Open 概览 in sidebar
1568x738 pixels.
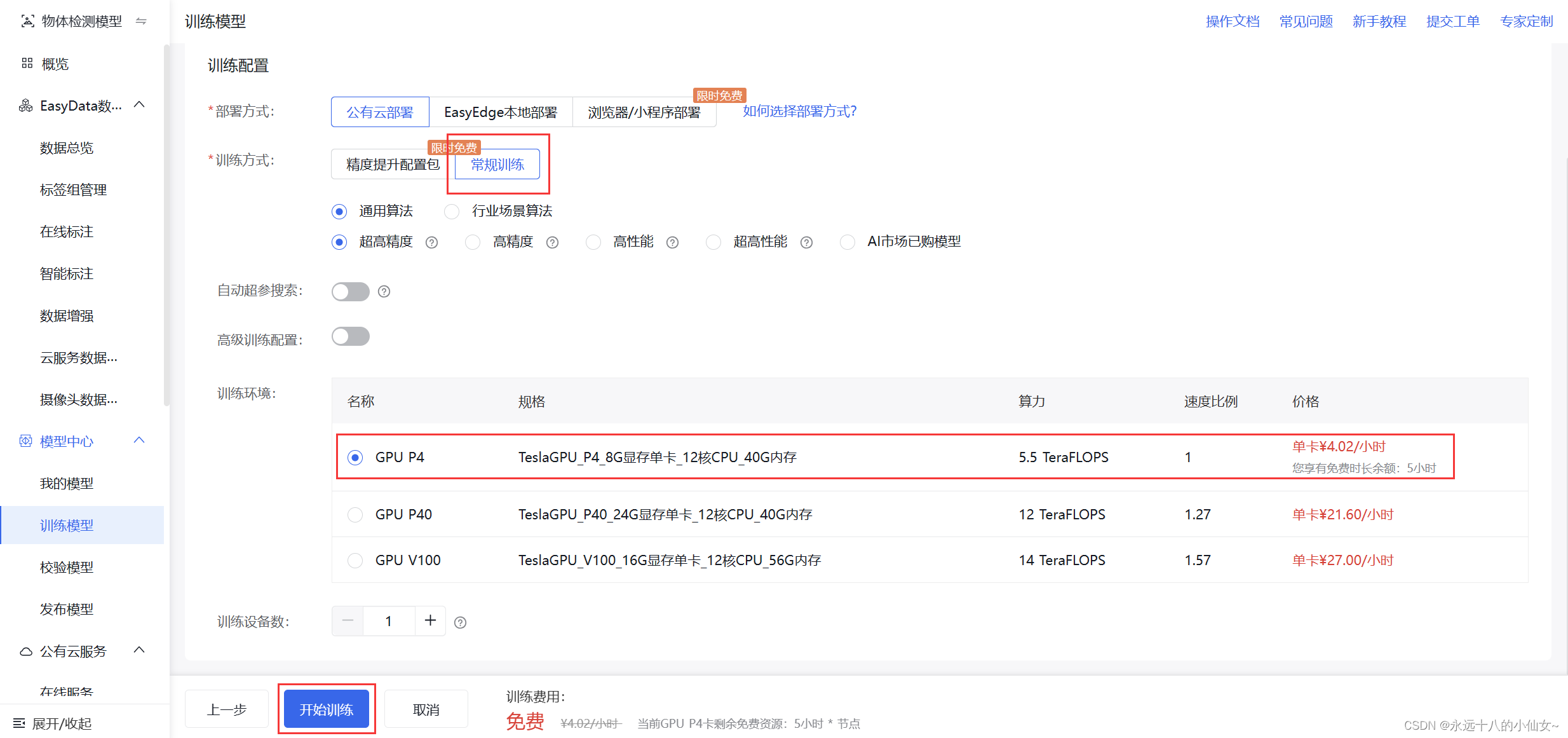pos(55,64)
